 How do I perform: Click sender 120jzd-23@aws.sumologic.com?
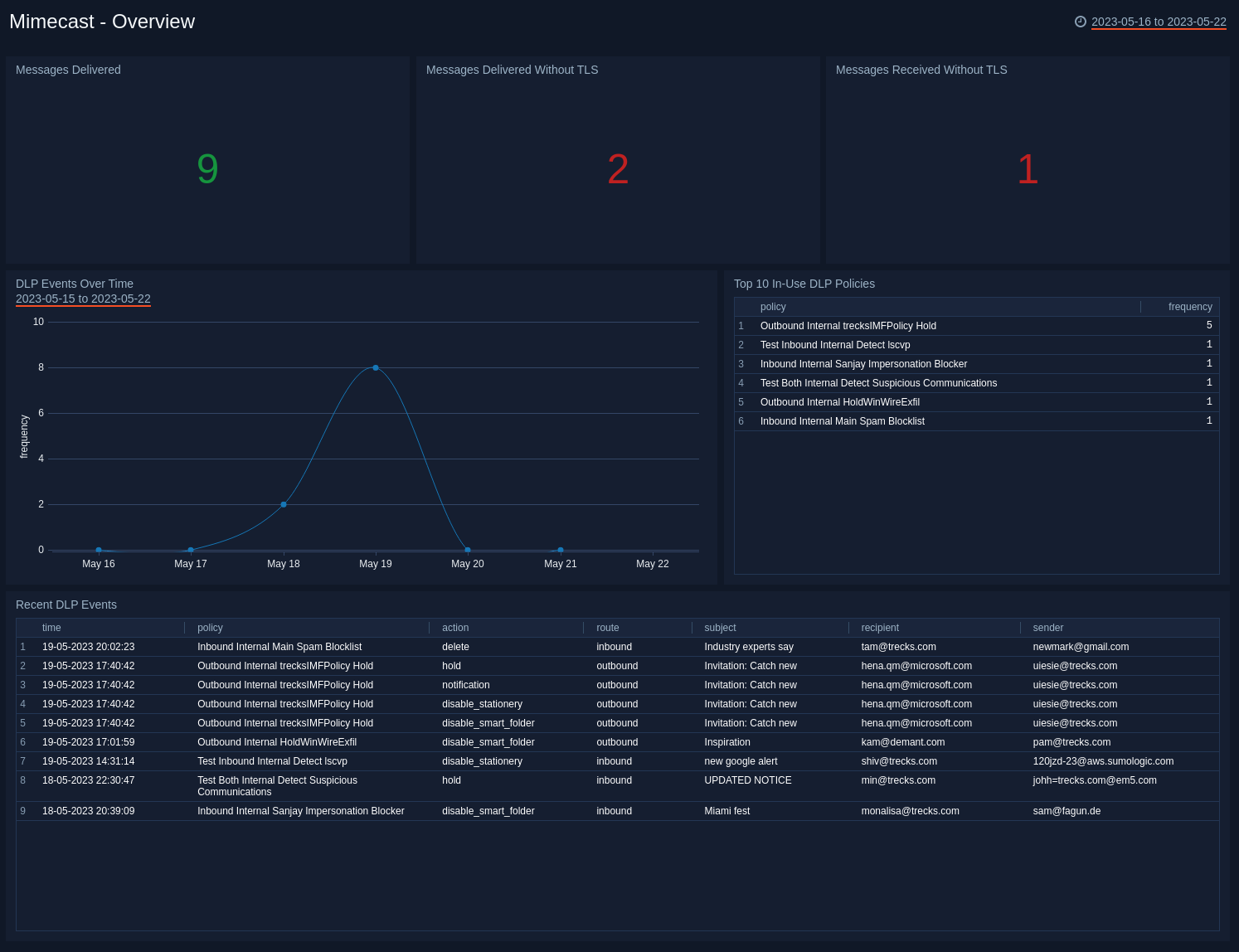[1103, 761]
